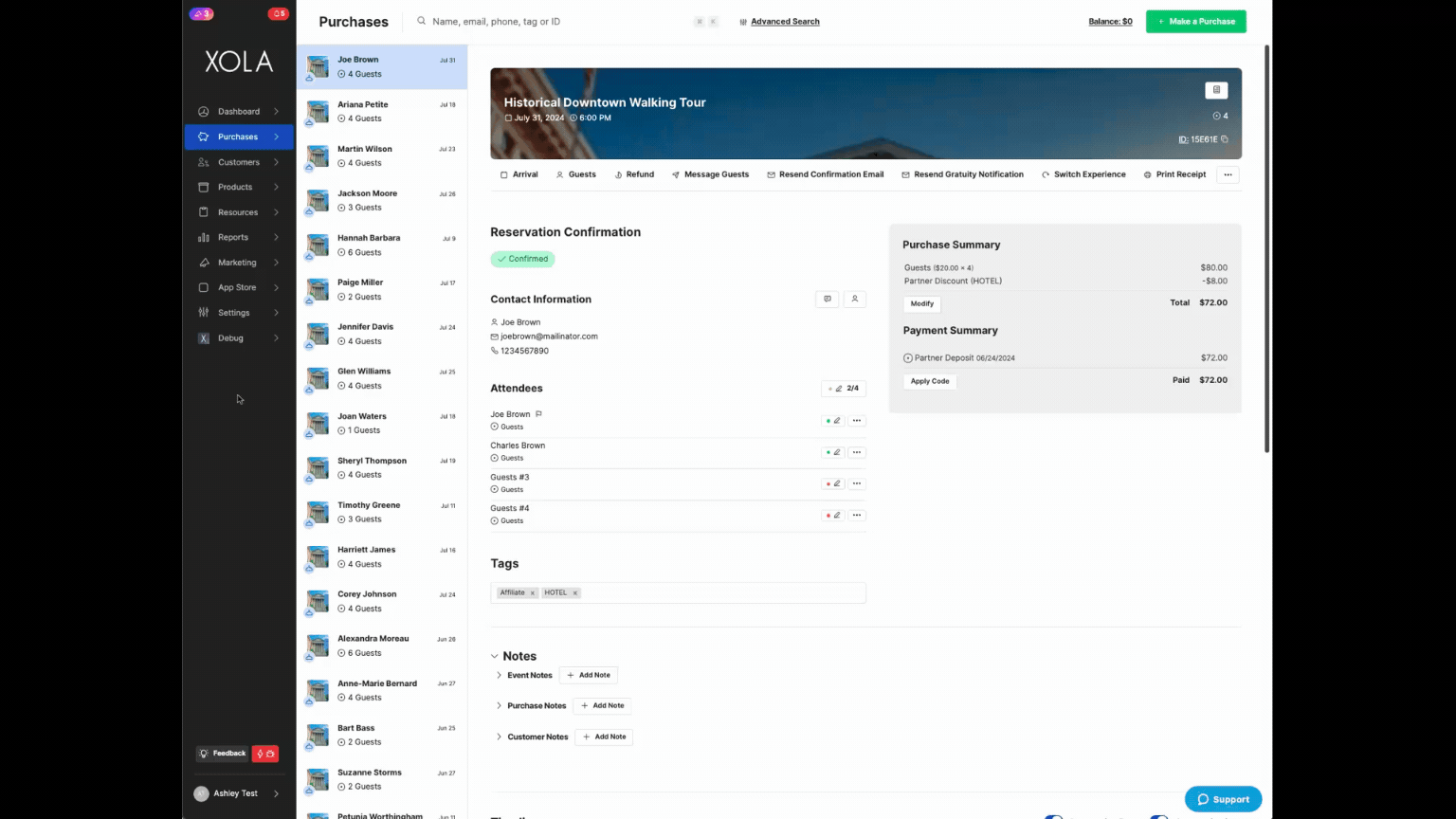1456x819 pixels.
Task: Click the search magnifier icon
Action: pyautogui.click(x=422, y=21)
